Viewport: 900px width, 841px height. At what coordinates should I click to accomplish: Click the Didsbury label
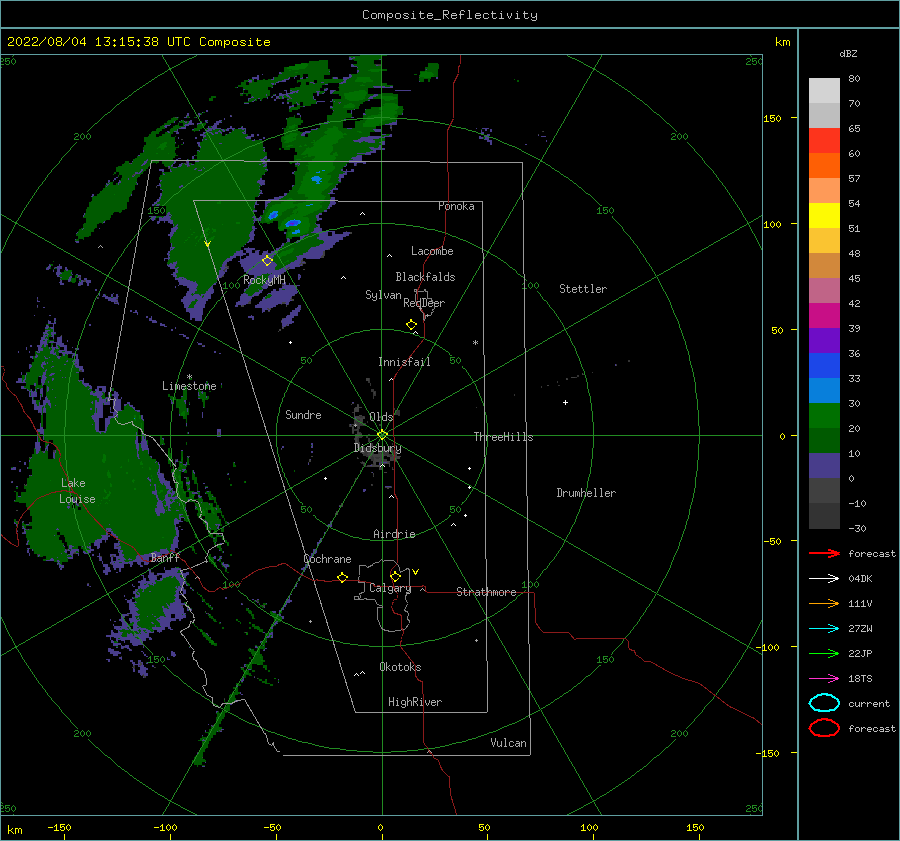pos(377,448)
